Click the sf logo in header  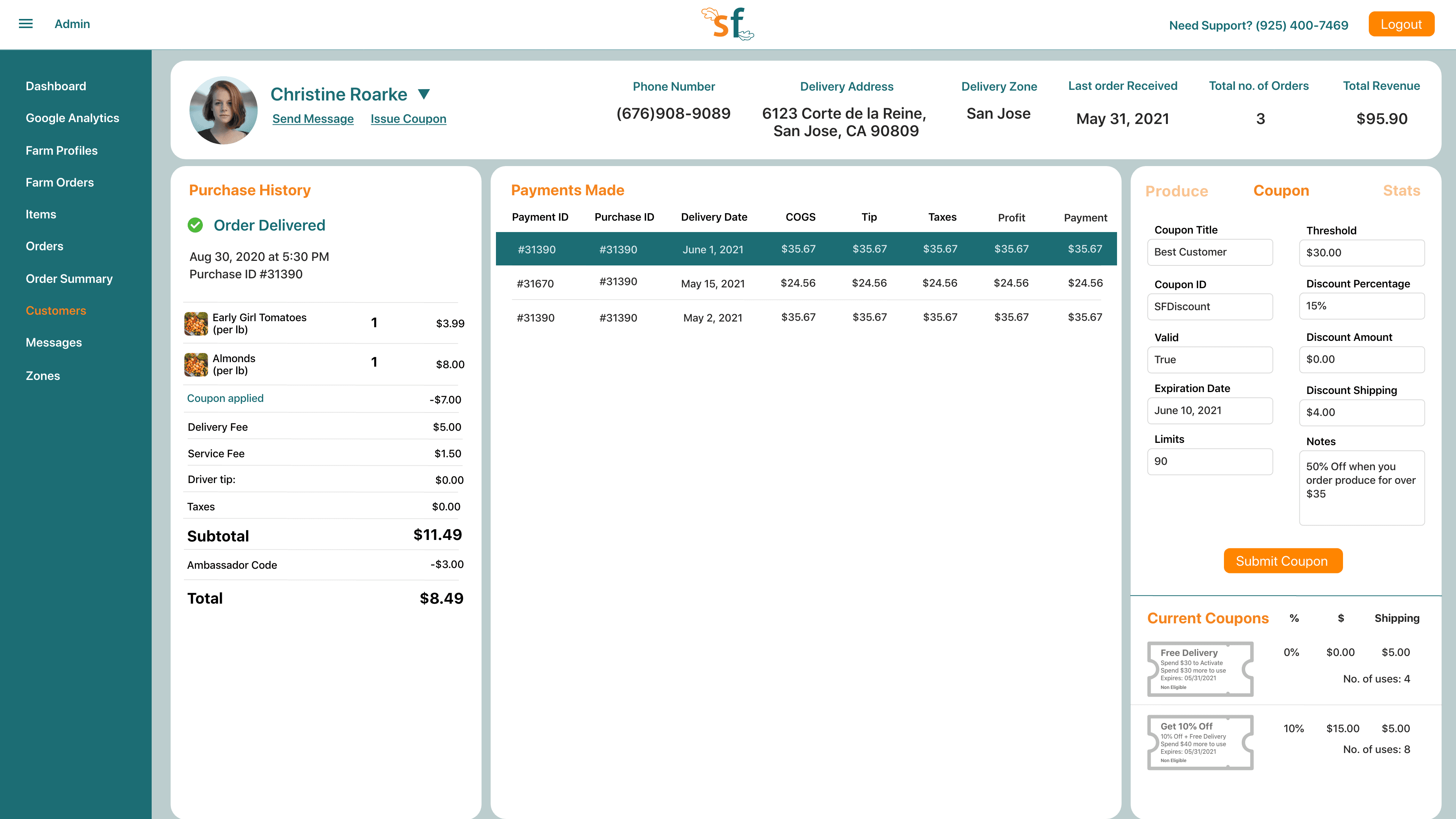pos(728,24)
